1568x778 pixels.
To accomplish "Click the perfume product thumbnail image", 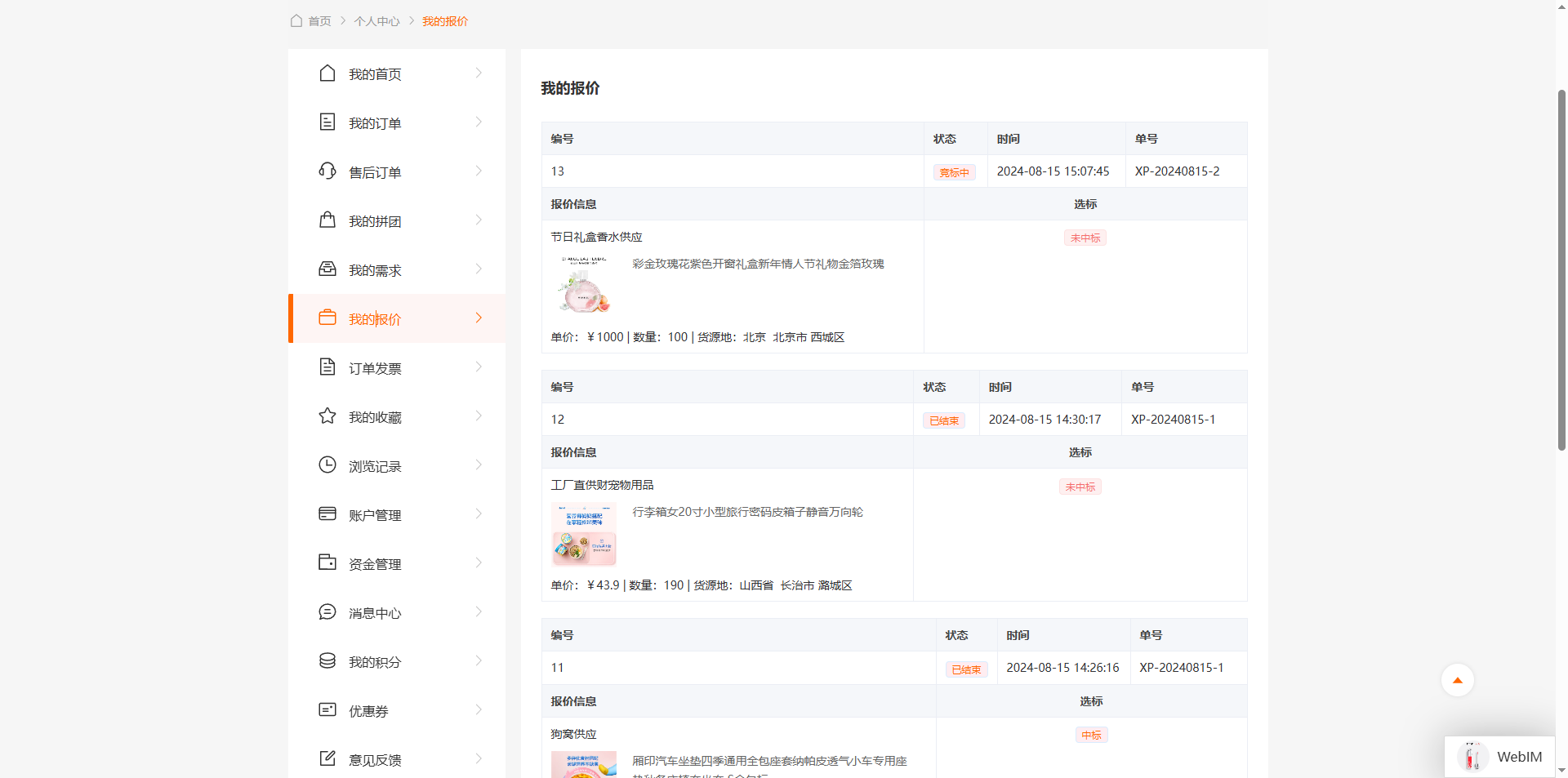I will (x=584, y=286).
